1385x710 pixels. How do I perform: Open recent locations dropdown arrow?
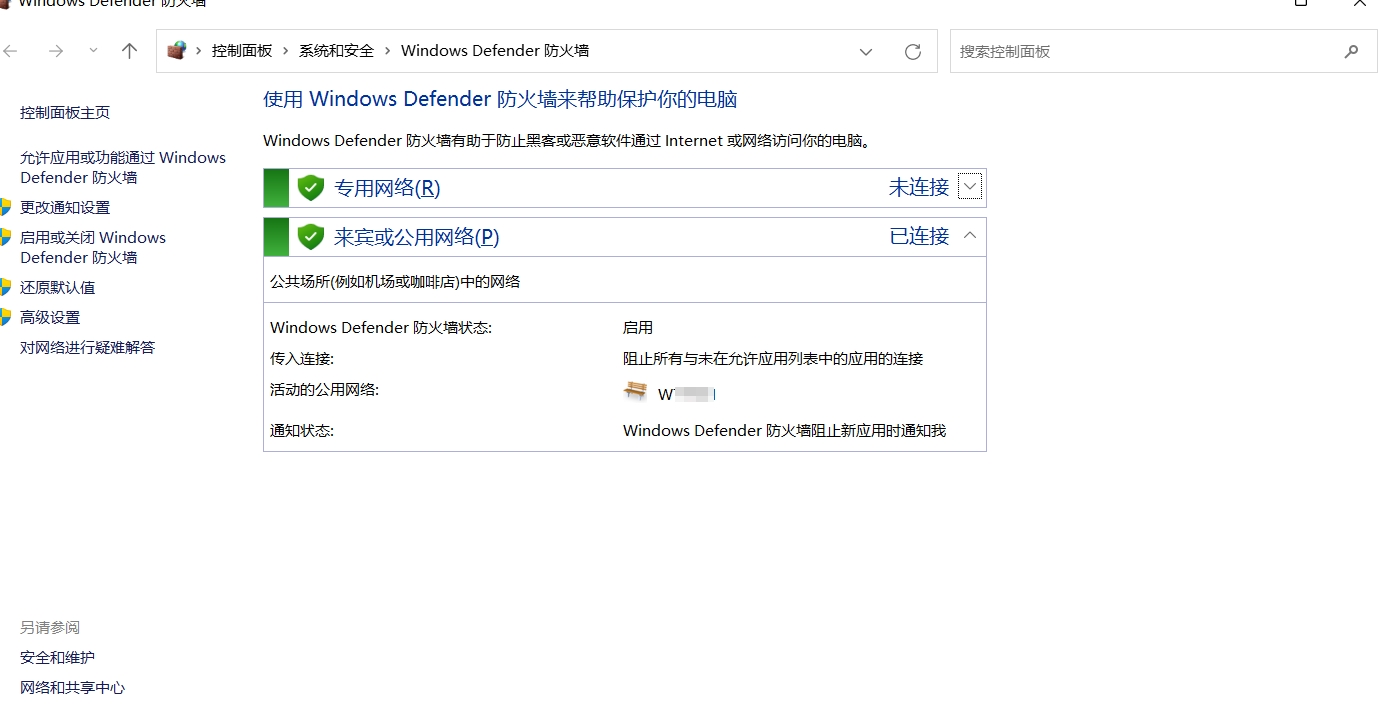click(x=93, y=51)
